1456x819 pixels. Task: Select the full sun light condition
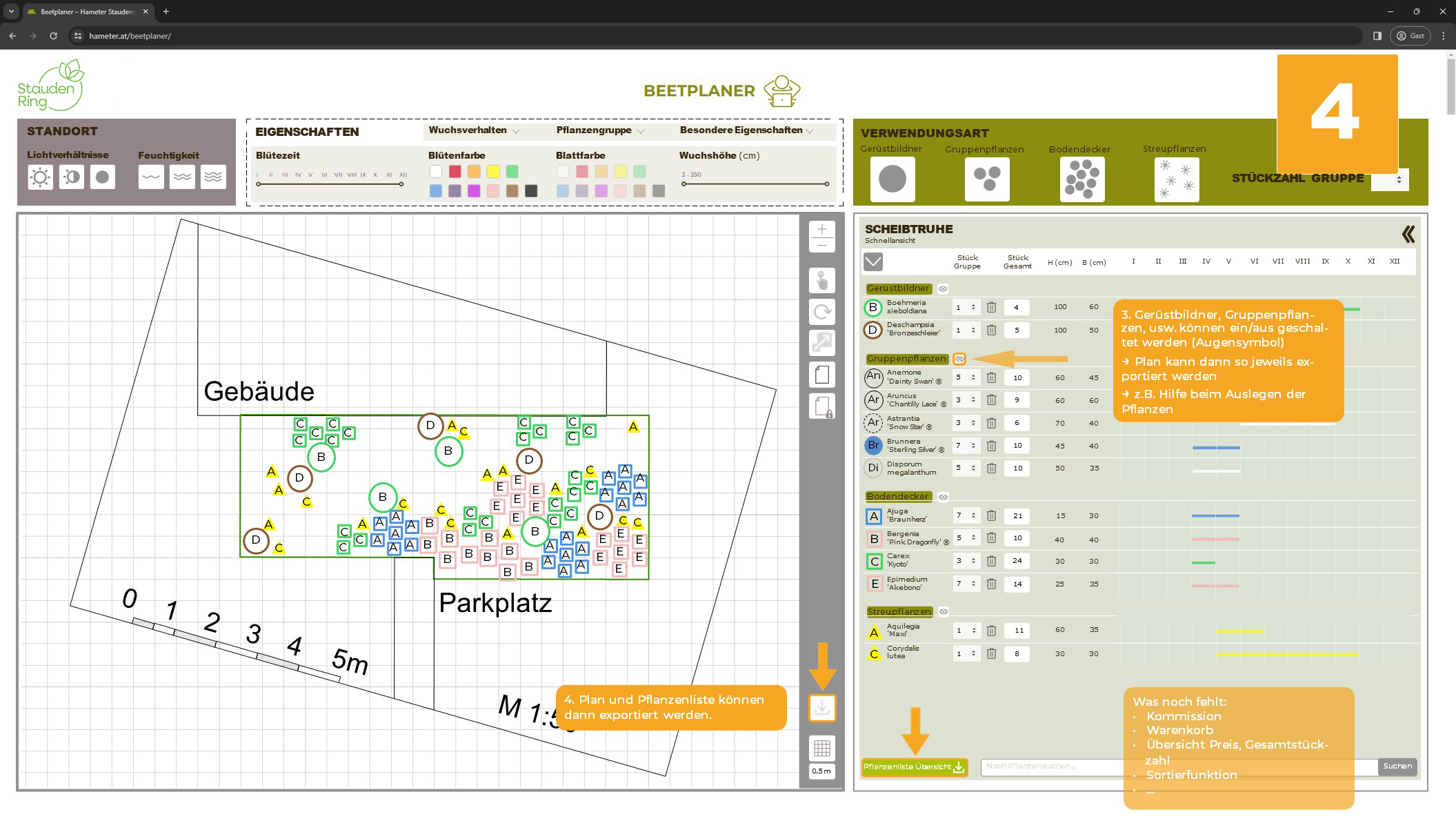[x=40, y=177]
